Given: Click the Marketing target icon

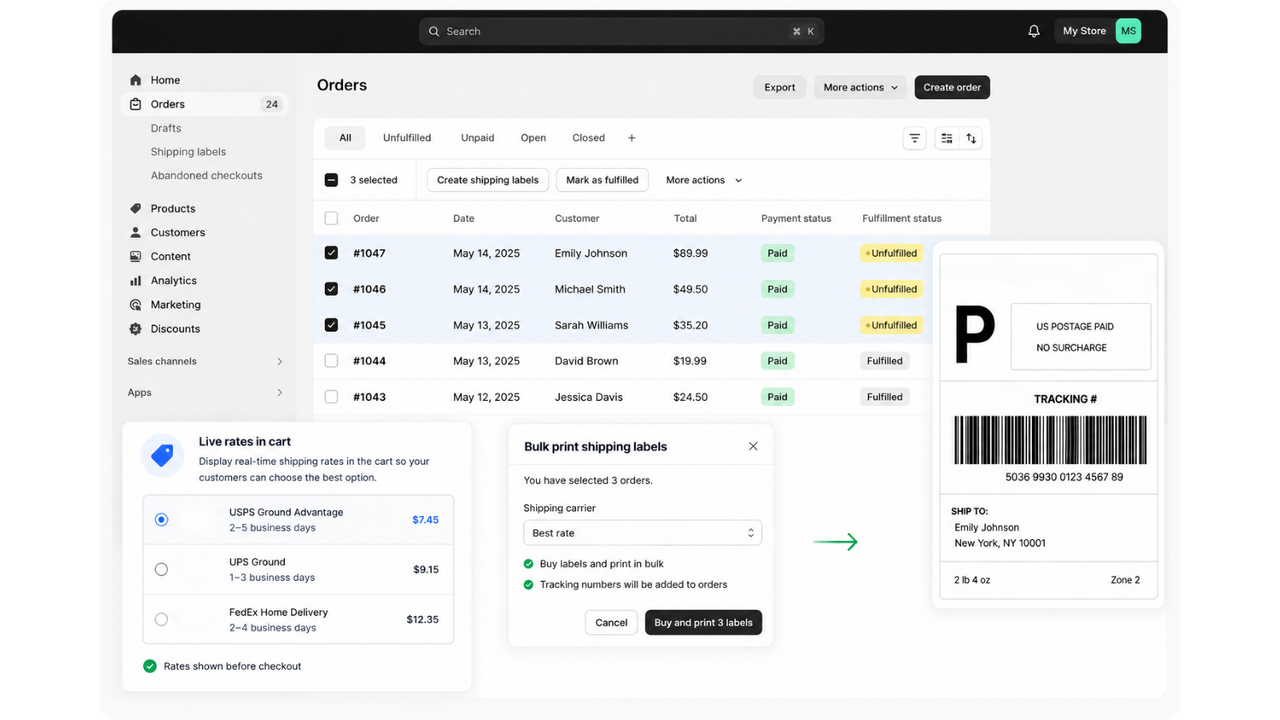Looking at the screenshot, I should coord(136,305).
